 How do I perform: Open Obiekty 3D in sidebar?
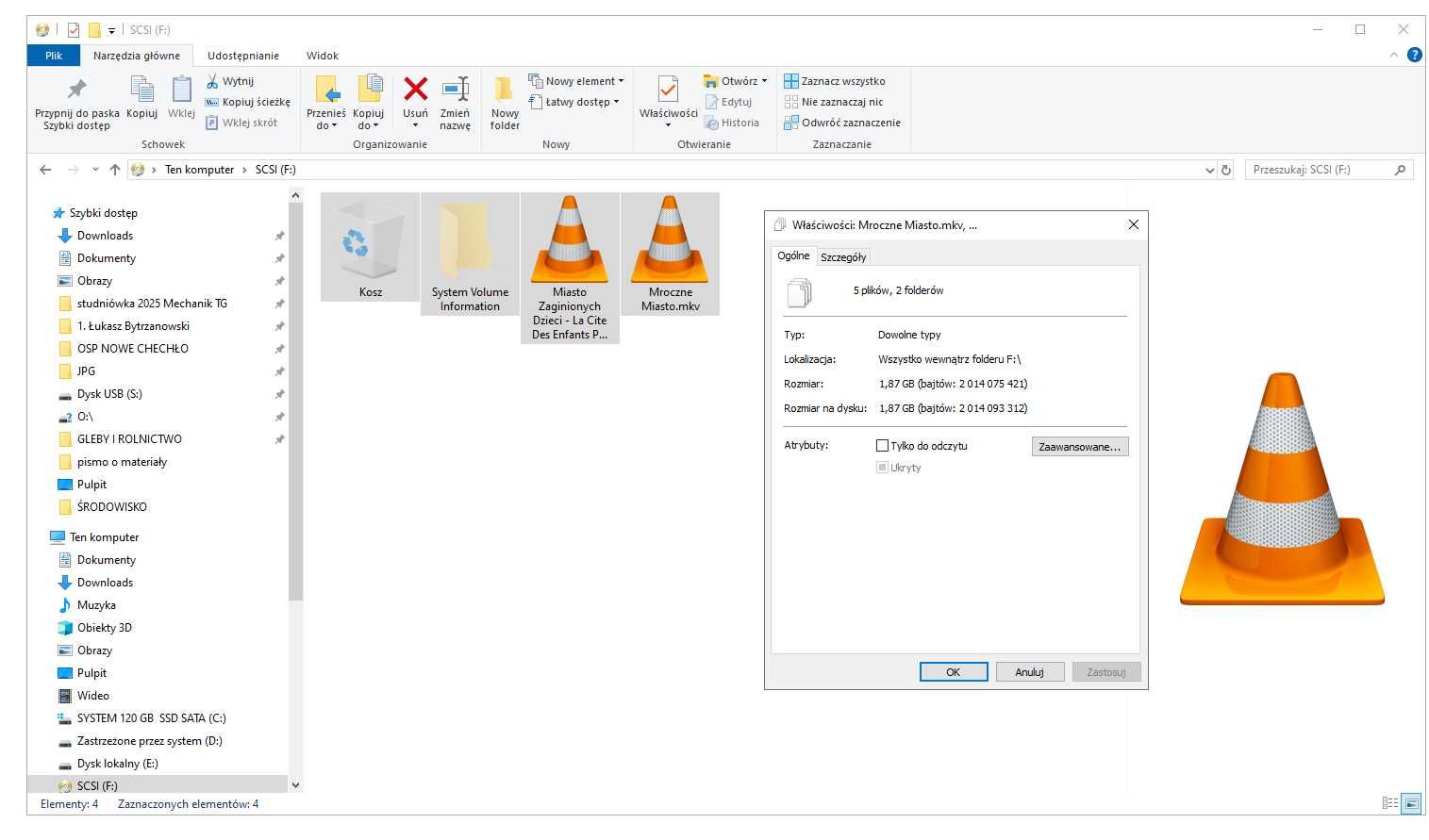(104, 628)
